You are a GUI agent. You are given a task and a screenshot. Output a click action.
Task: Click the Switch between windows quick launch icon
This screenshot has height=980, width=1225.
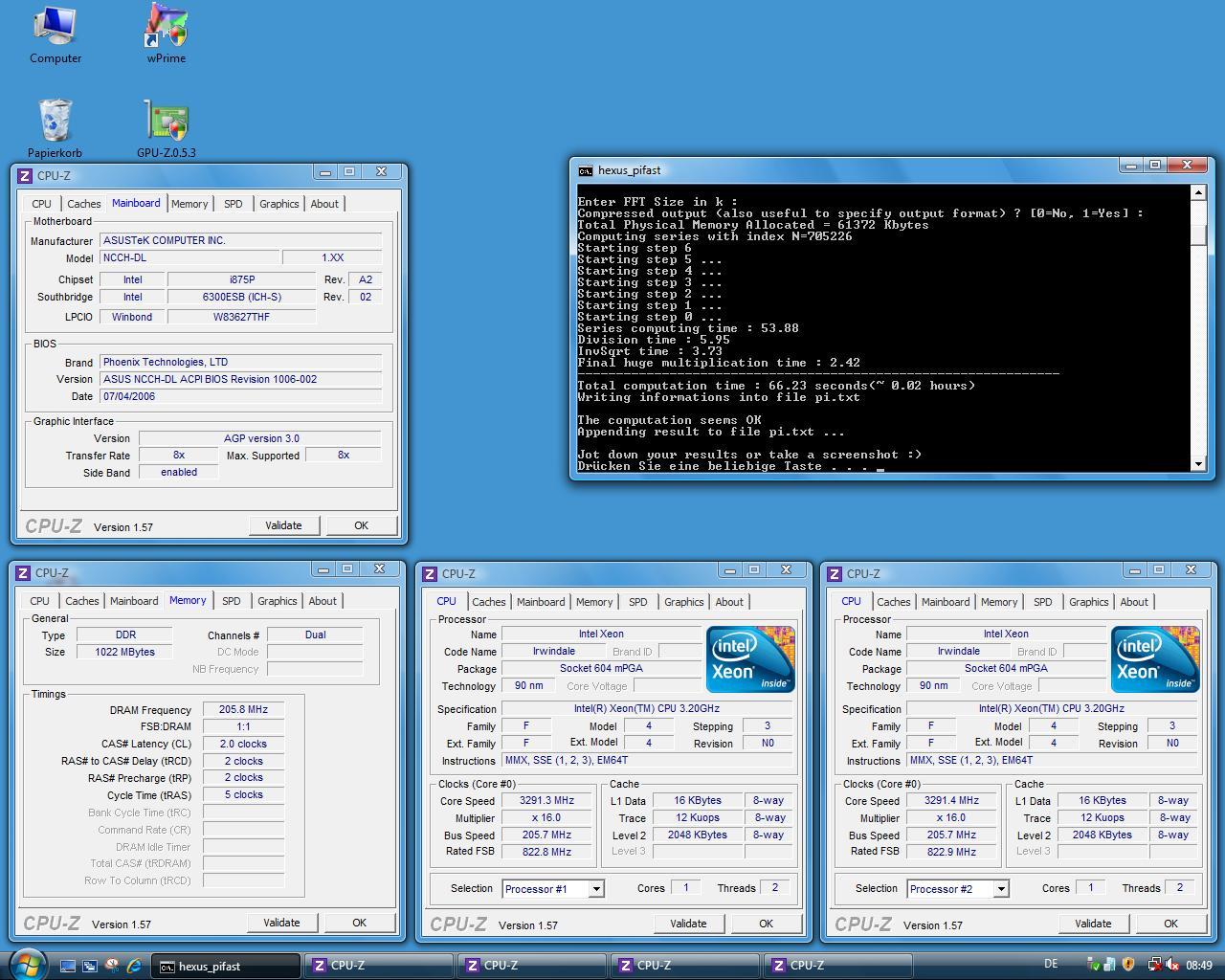pos(90,966)
